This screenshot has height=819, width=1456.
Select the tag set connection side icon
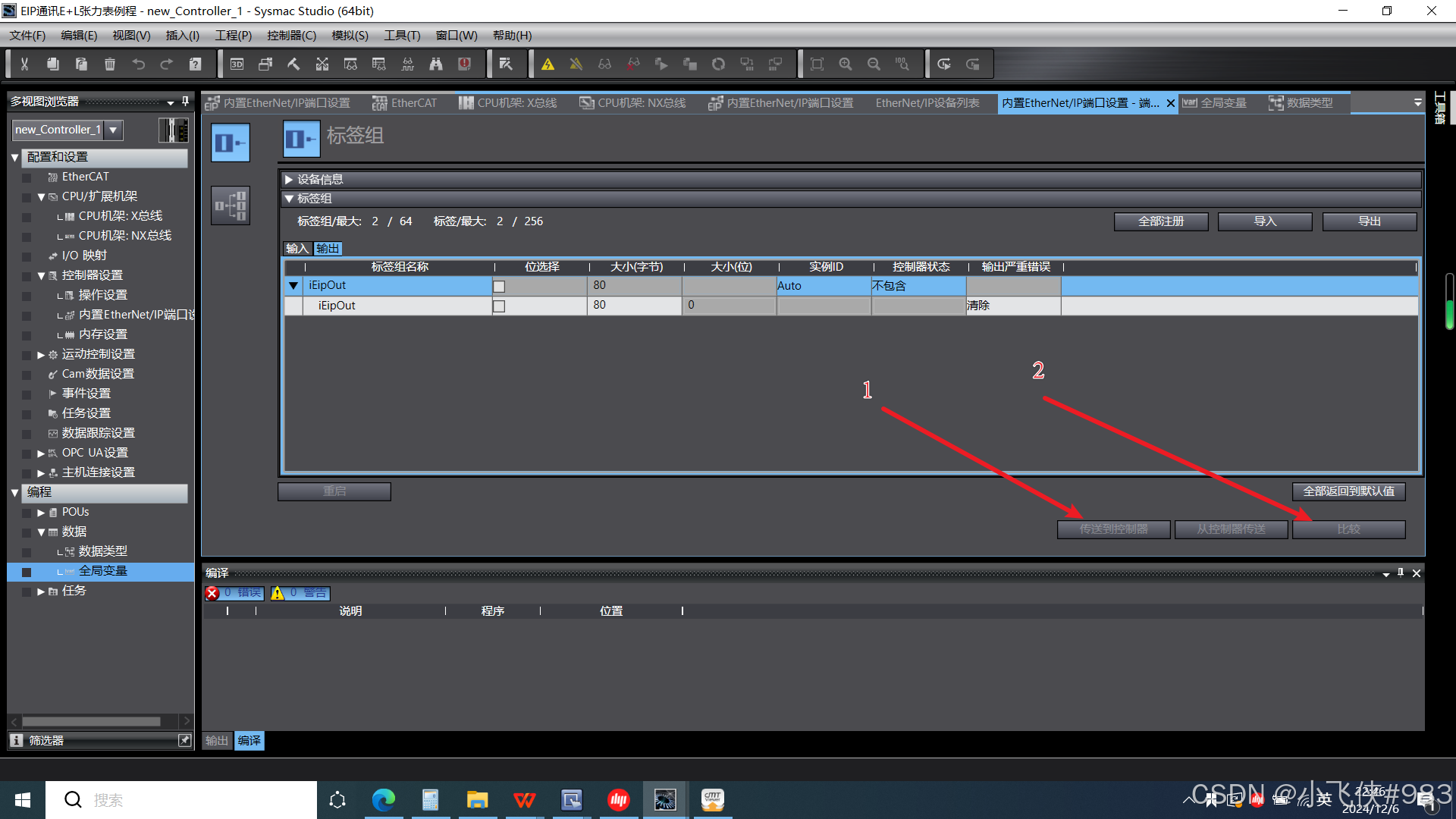[231, 205]
